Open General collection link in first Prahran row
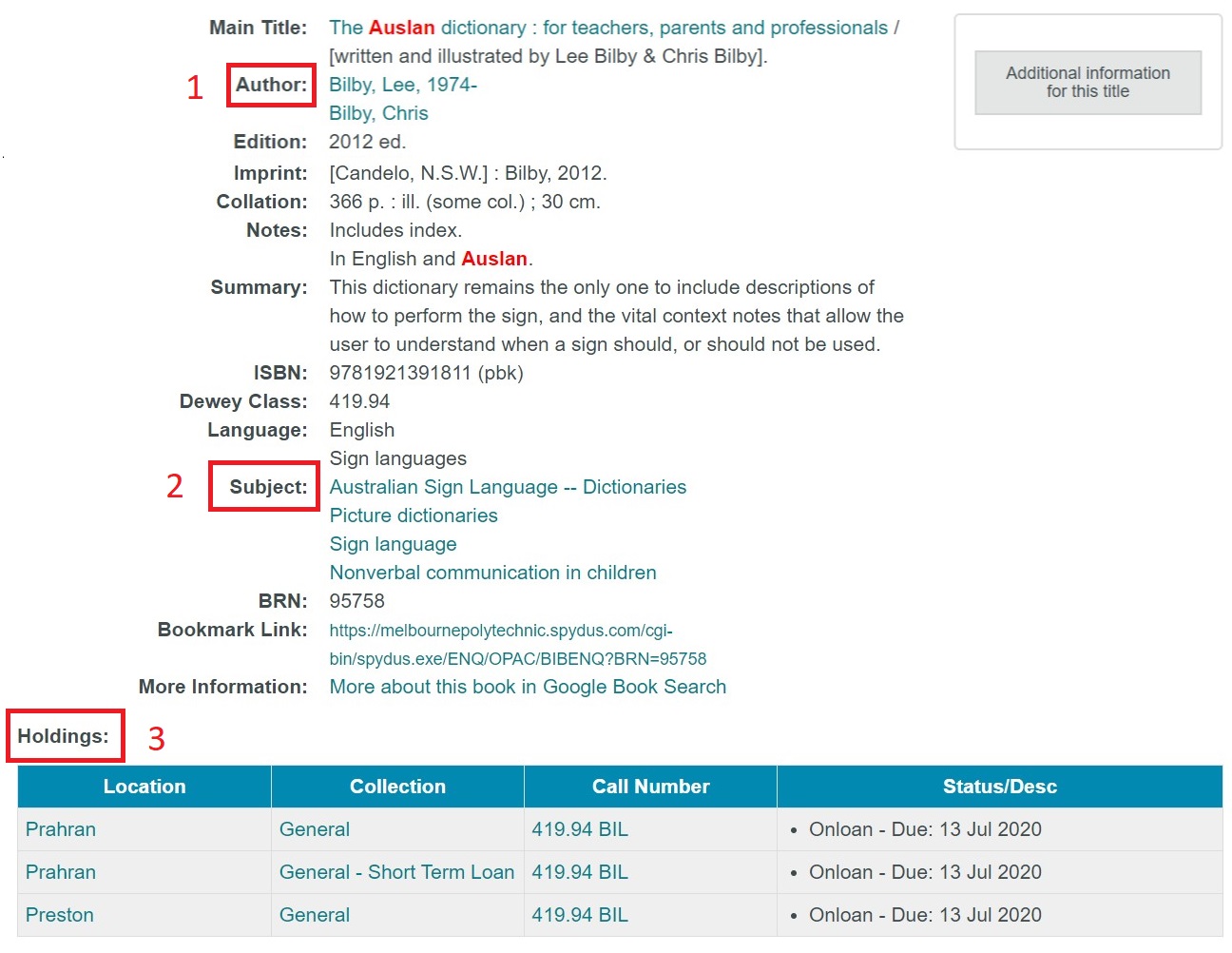This screenshot has height=953, width=1232. click(315, 829)
